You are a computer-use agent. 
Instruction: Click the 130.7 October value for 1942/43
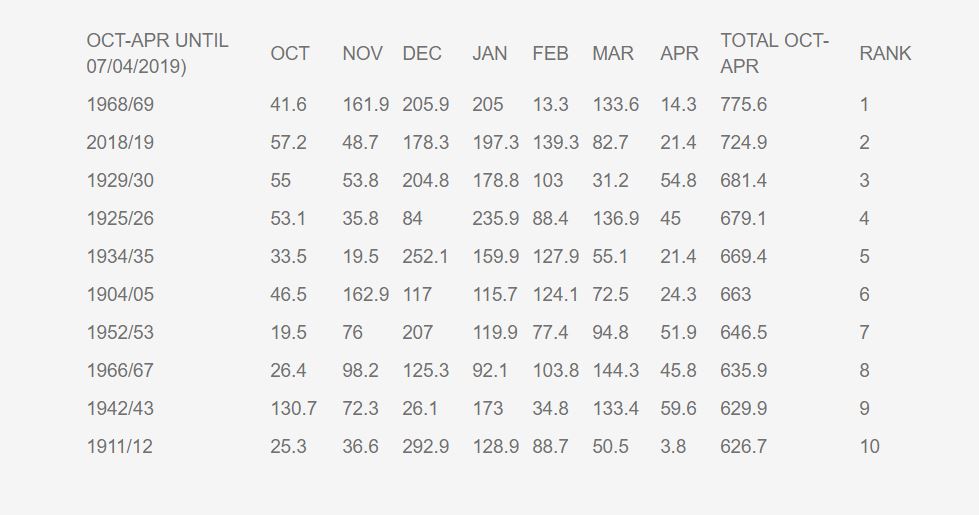click(x=293, y=409)
